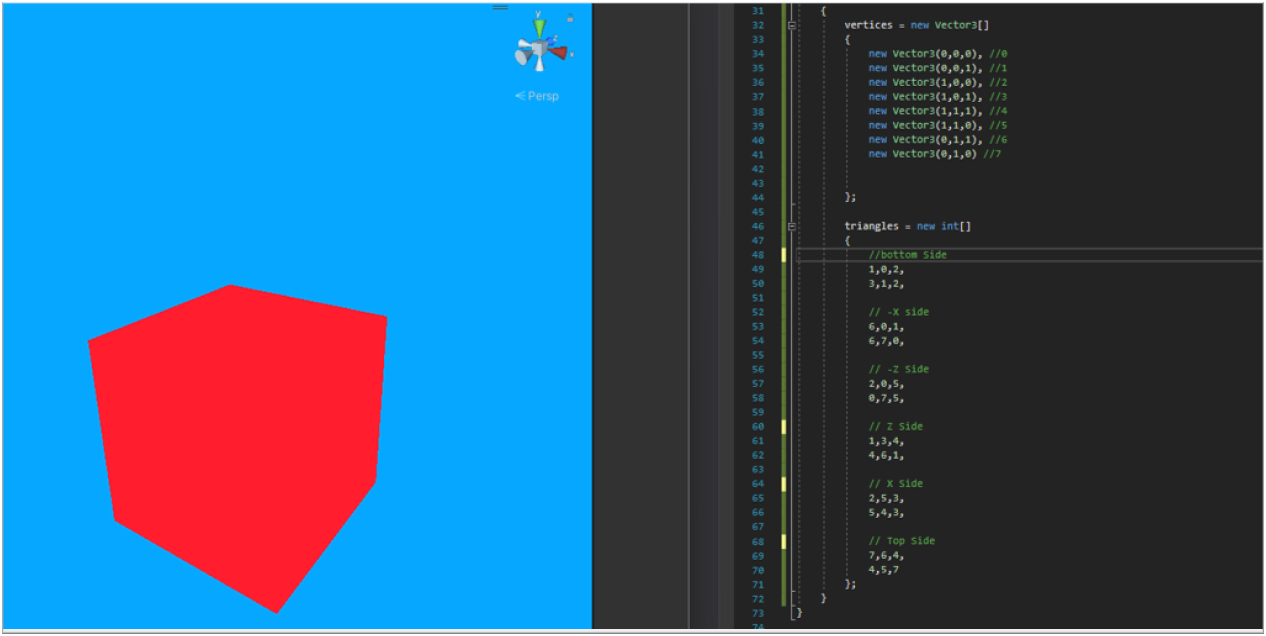Click line number 53 in the editor gutter
The image size is (1266, 636).
click(x=757, y=326)
